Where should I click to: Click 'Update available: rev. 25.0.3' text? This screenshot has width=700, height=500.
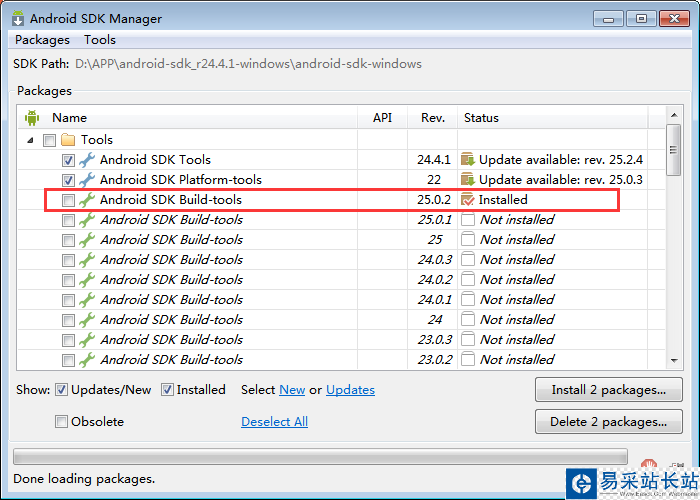[x=561, y=179]
